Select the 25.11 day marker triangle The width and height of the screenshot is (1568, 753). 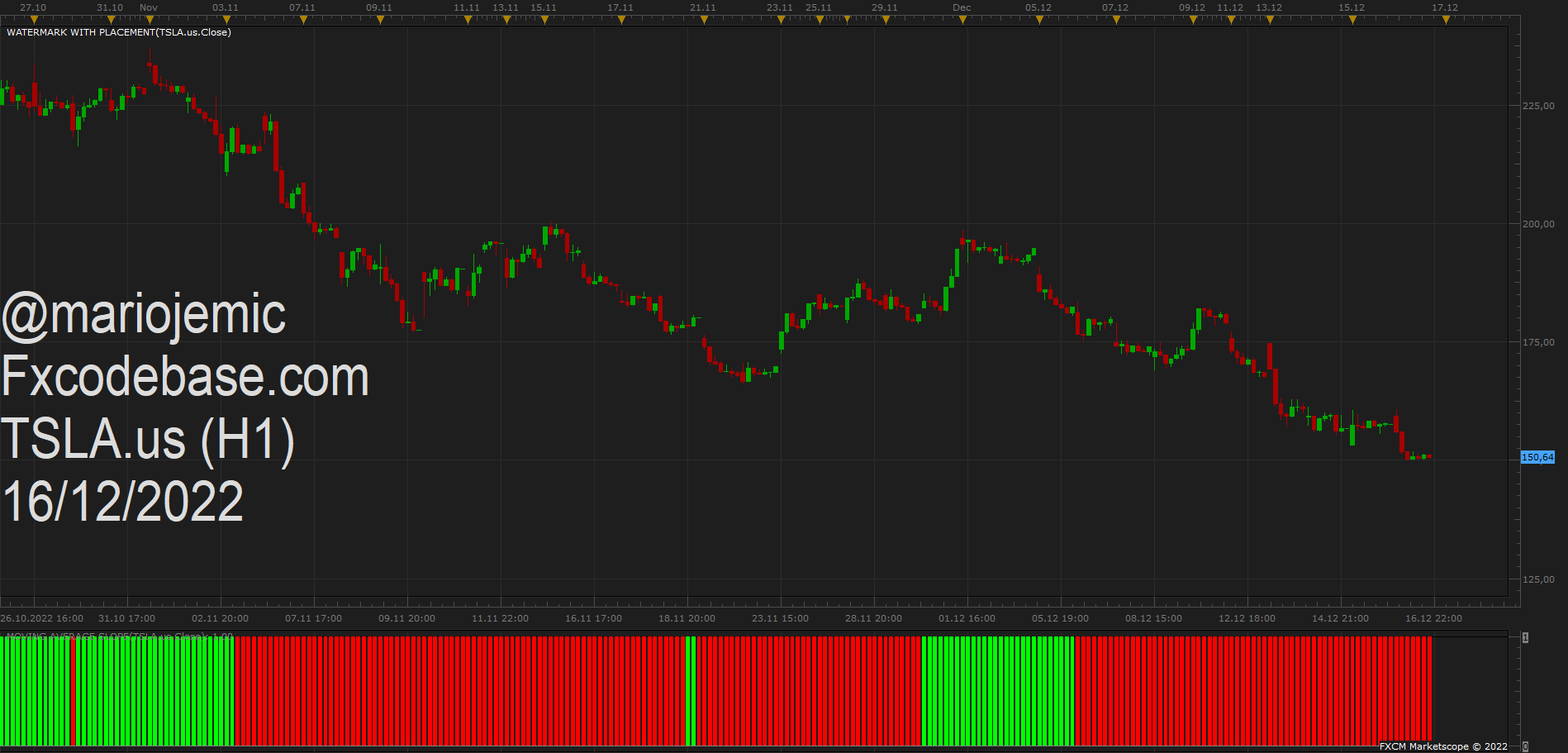[820, 20]
